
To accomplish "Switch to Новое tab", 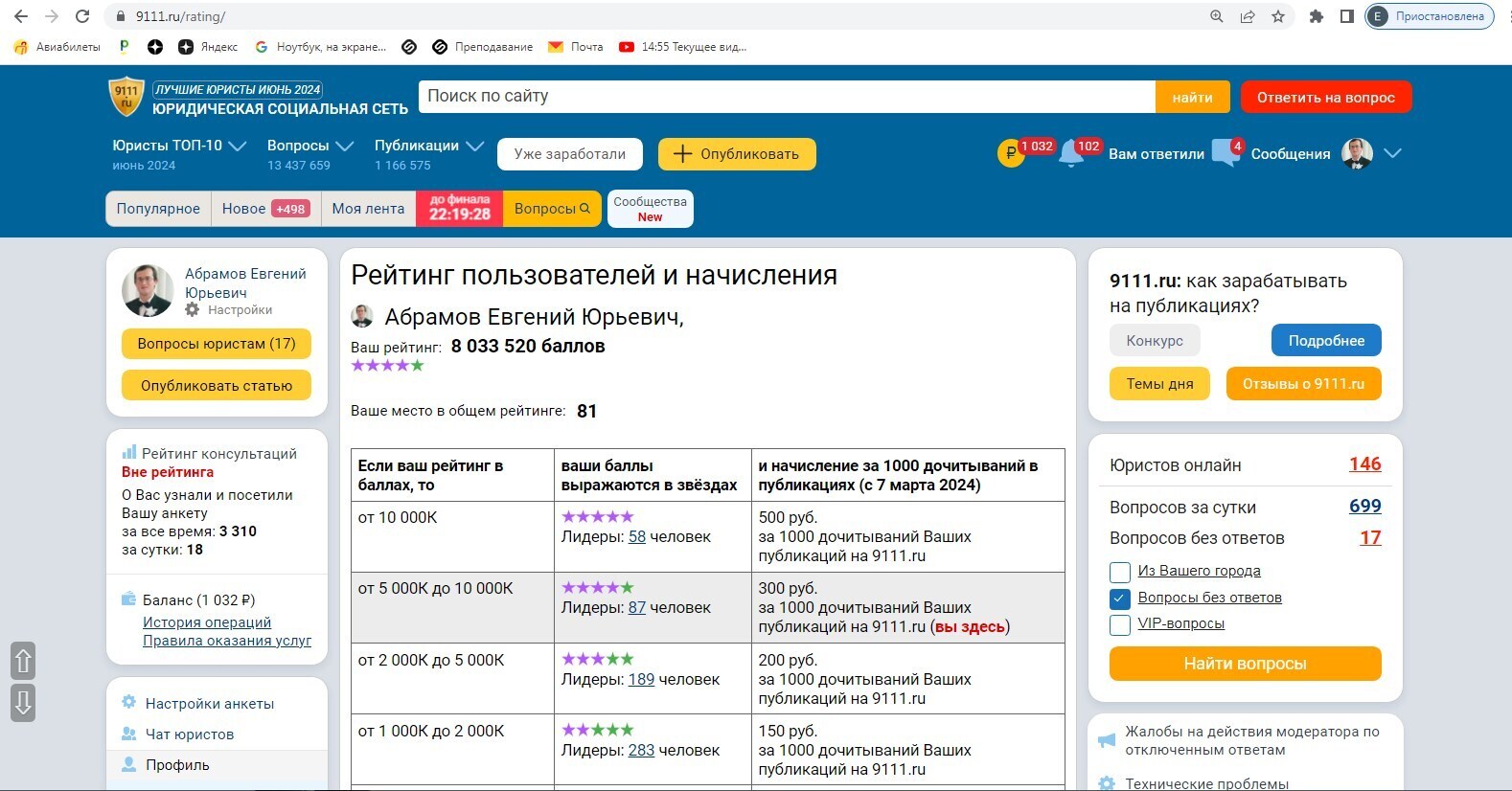I will coord(265,209).
